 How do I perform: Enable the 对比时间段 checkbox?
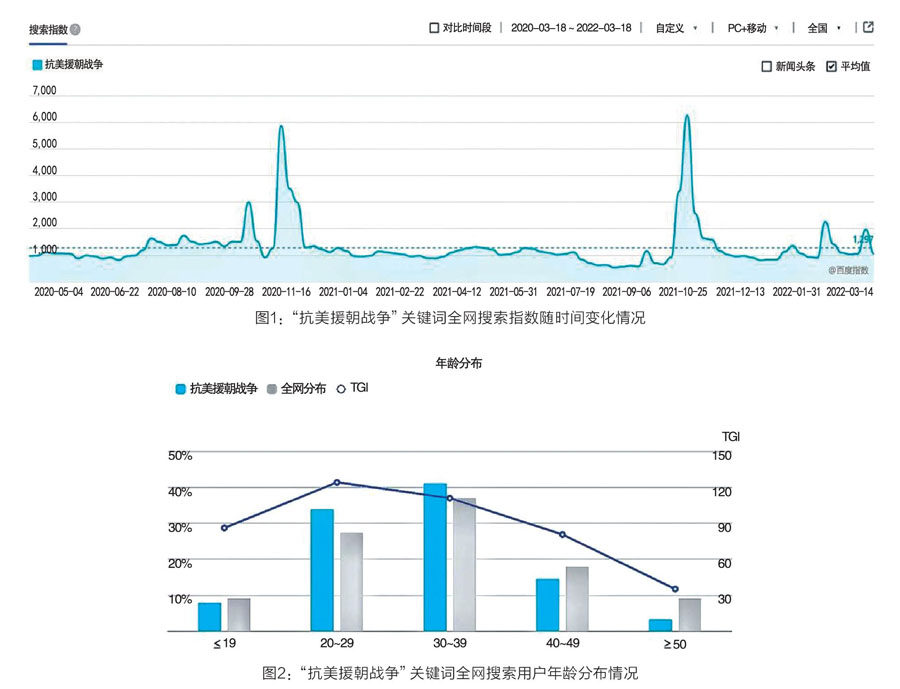coord(434,28)
